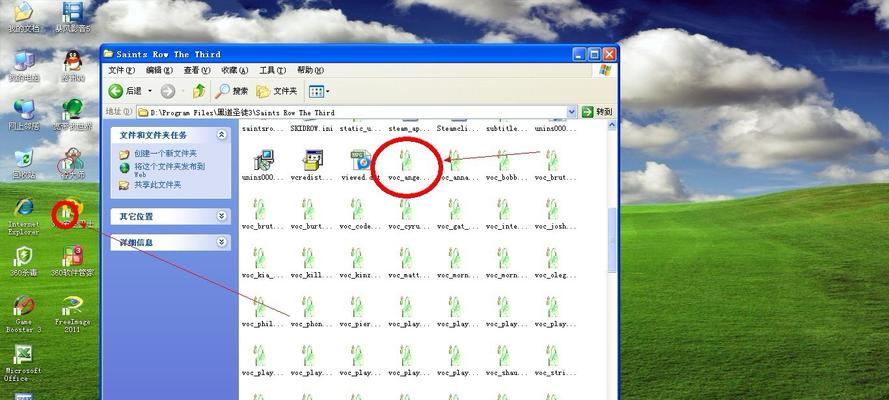
Task: Open Game Booster 3 desktop icon
Action: coord(24,306)
